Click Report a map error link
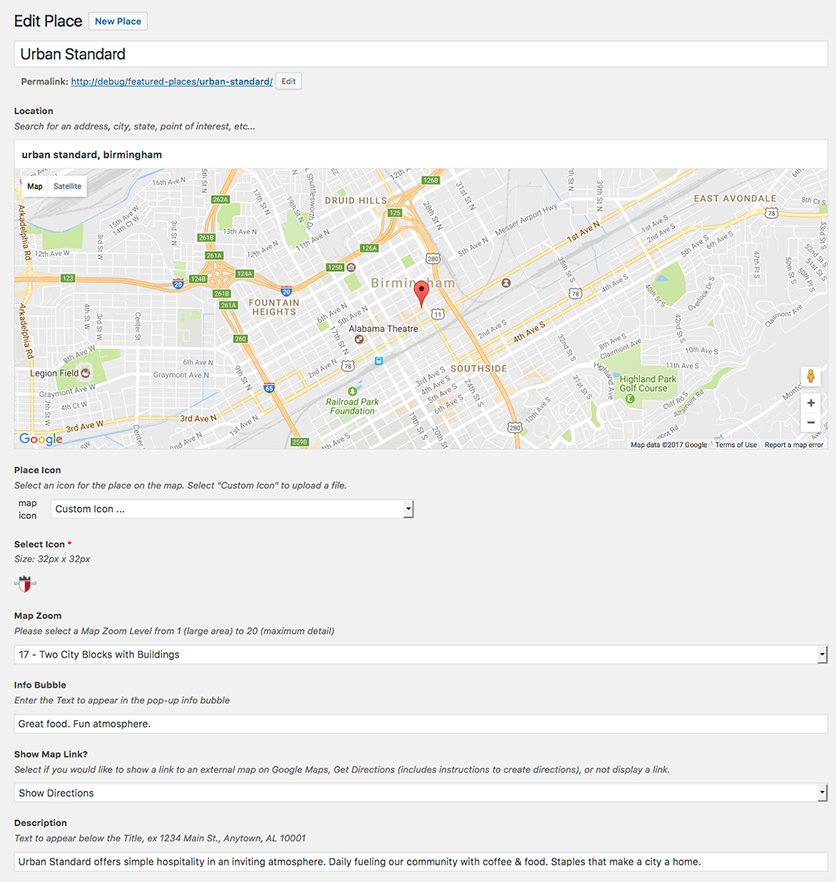Screen dimensions: 836x882 [x=794, y=444]
